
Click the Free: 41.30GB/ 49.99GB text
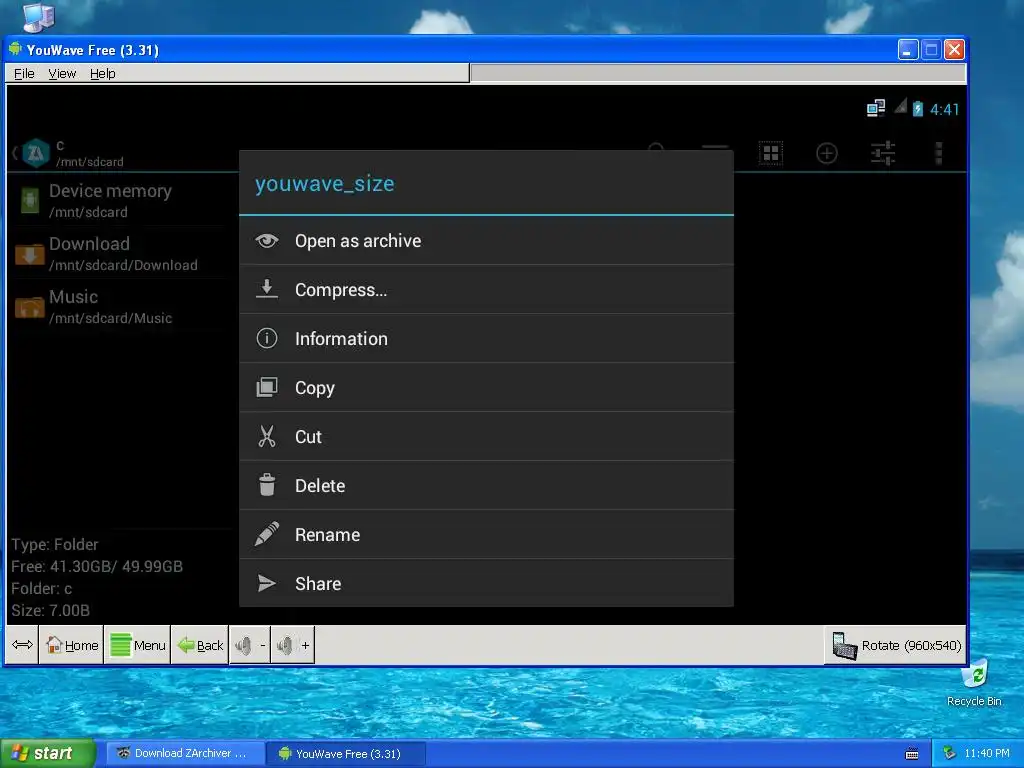[97, 566]
